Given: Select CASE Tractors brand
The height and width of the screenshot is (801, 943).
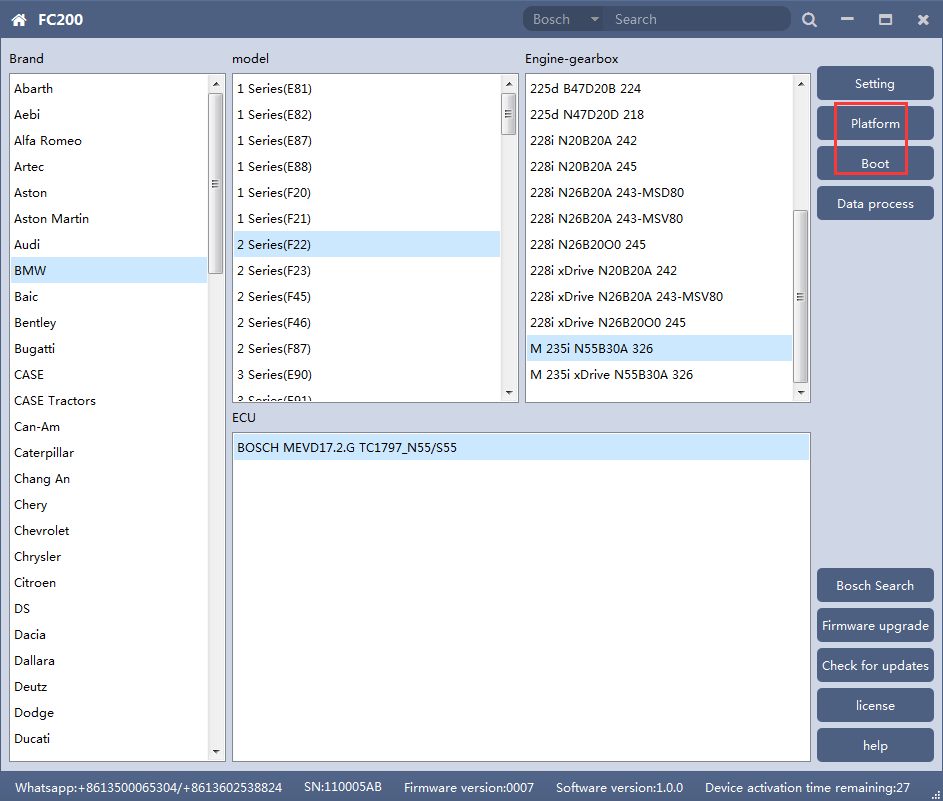Looking at the screenshot, I should [109, 400].
